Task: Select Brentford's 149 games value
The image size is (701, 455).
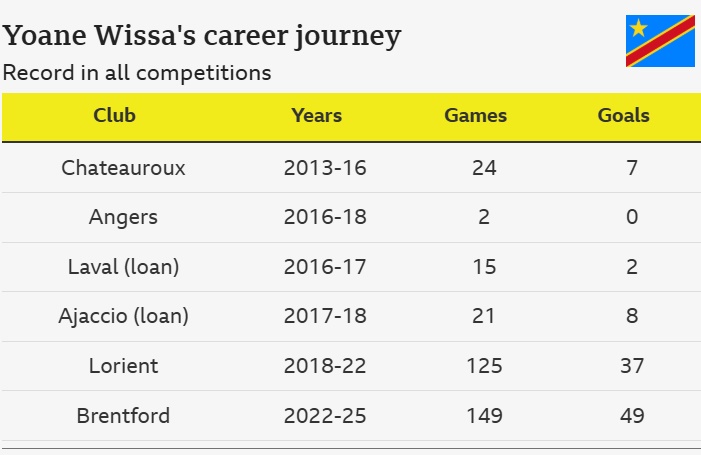Action: tap(485, 416)
